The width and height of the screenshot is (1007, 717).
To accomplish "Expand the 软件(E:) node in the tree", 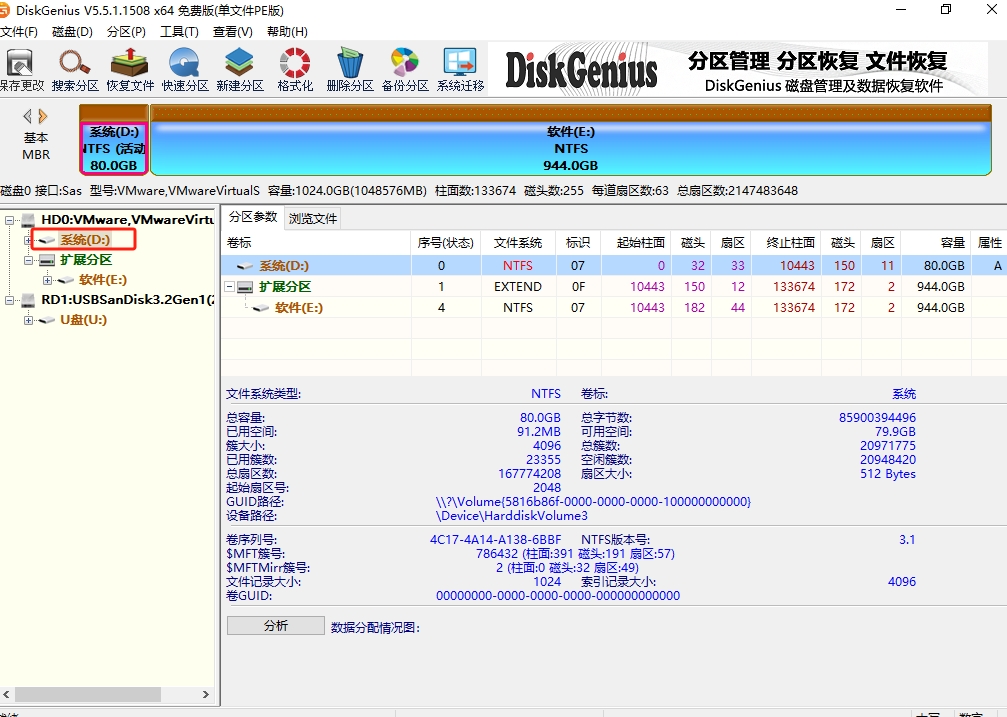I will 47,280.
